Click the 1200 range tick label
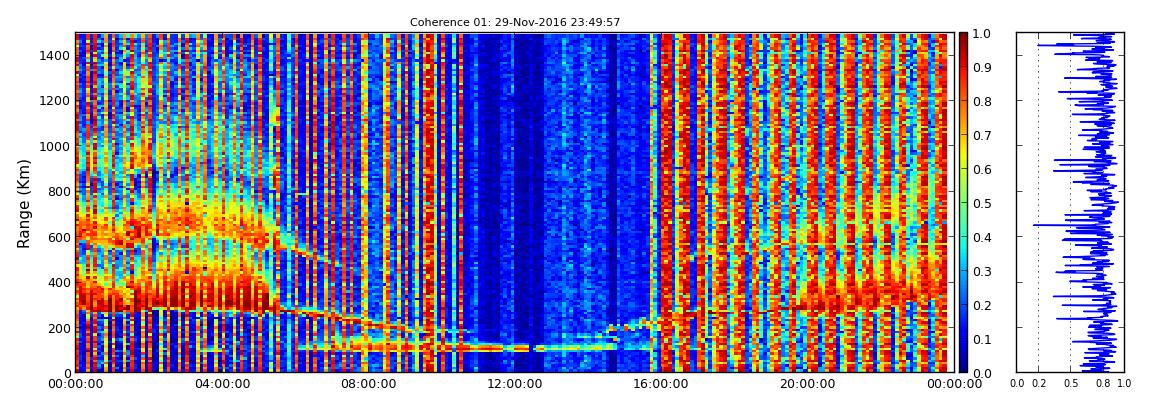Viewport: 1150px width, 407px height. 55,100
